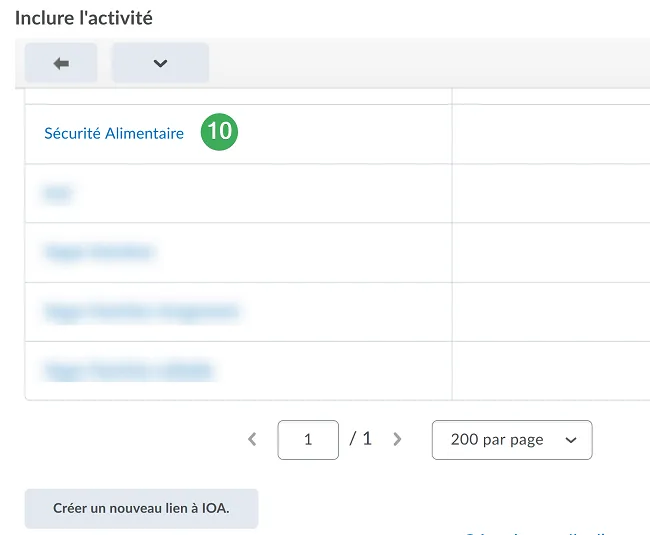Viewport: 650px width, 535px height.
Task: Click the green number 10 badge
Action: click(x=219, y=133)
